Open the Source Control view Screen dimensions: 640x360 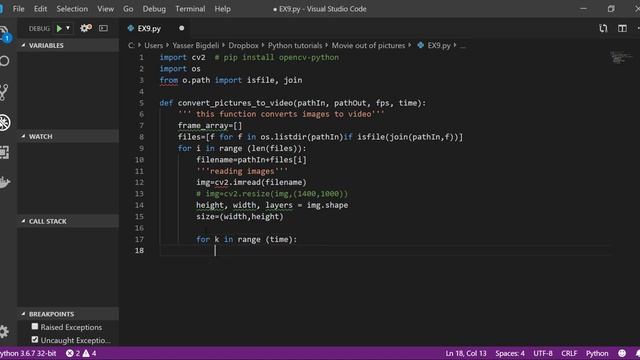point(4,92)
